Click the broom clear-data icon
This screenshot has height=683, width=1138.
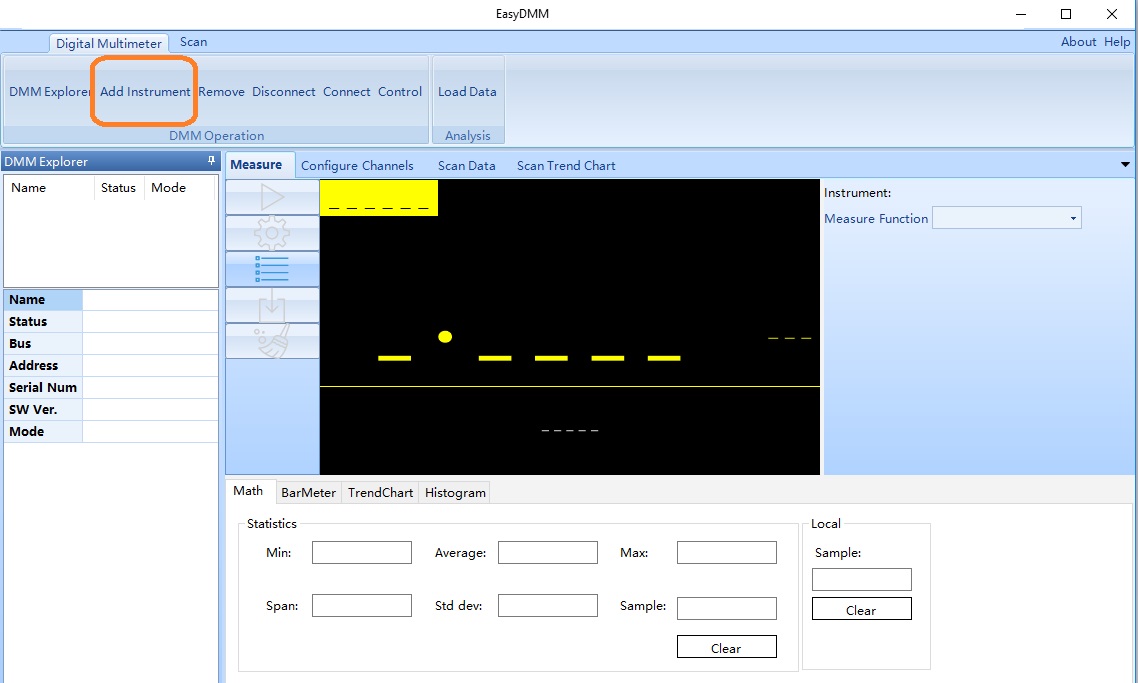coord(272,342)
